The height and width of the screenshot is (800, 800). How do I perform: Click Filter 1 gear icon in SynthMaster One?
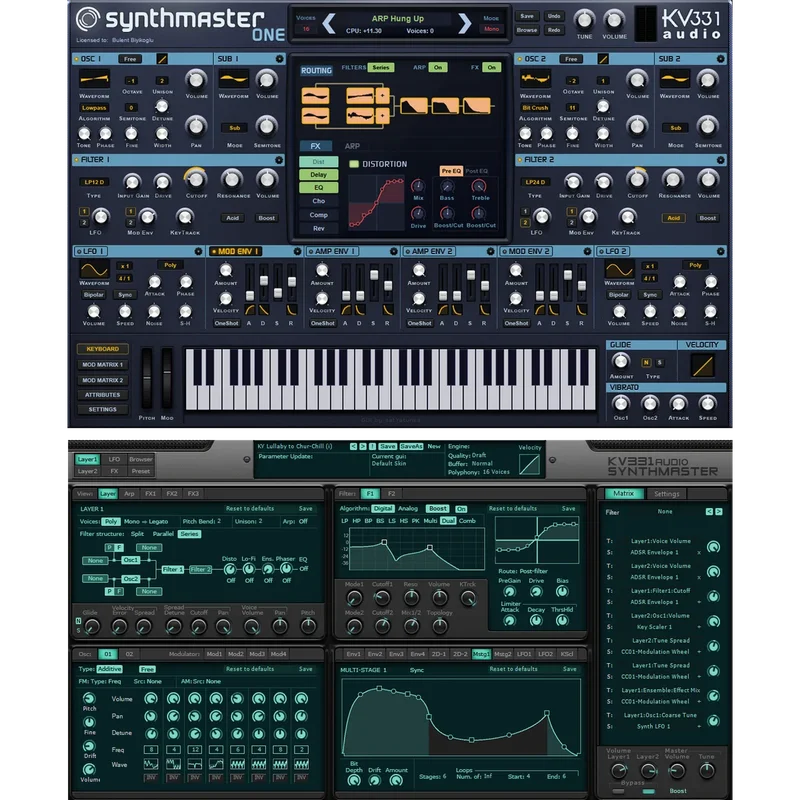click(279, 160)
